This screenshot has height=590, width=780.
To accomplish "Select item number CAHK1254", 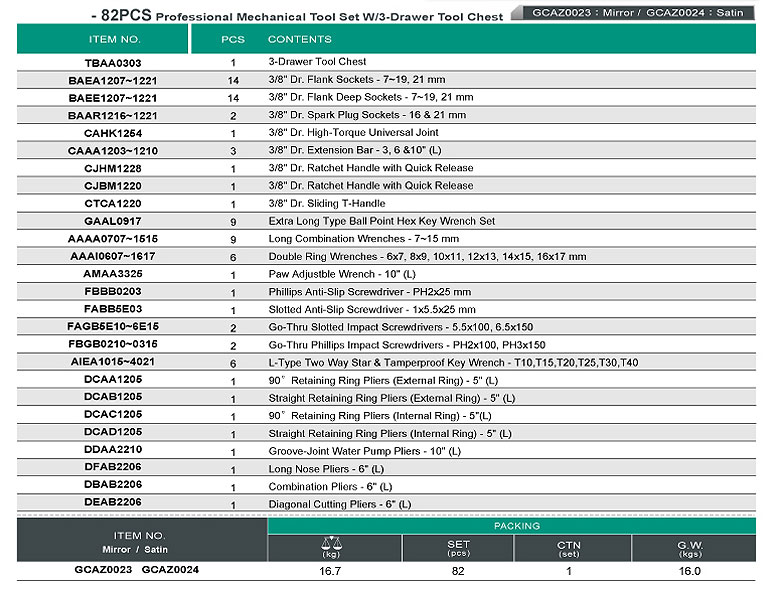I will coord(113,133).
